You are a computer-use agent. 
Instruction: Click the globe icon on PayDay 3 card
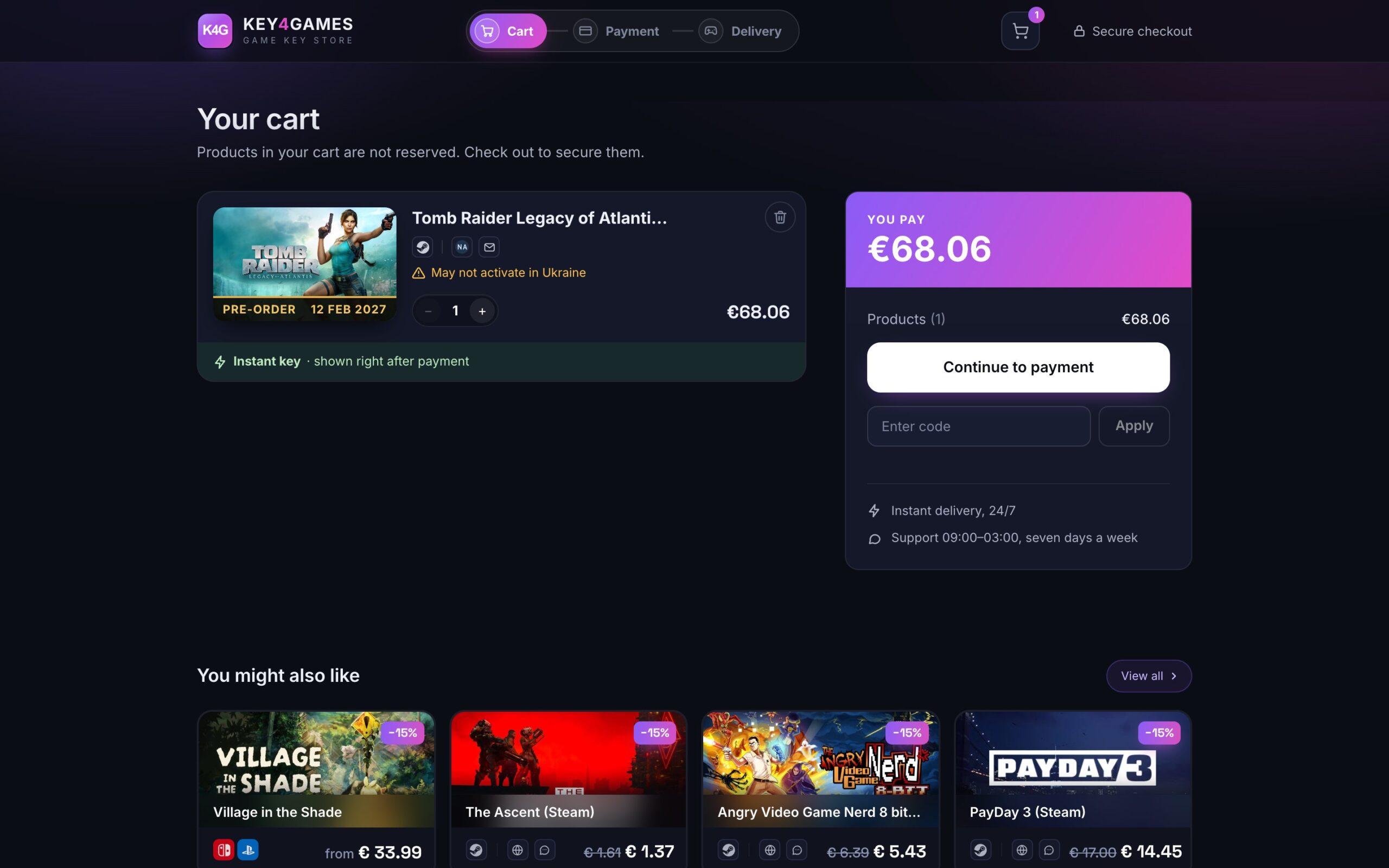[1022, 850]
